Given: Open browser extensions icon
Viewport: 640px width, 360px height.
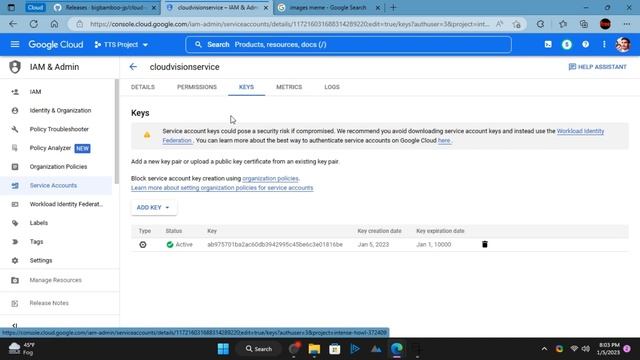Looking at the screenshot, I should (x=540, y=24).
